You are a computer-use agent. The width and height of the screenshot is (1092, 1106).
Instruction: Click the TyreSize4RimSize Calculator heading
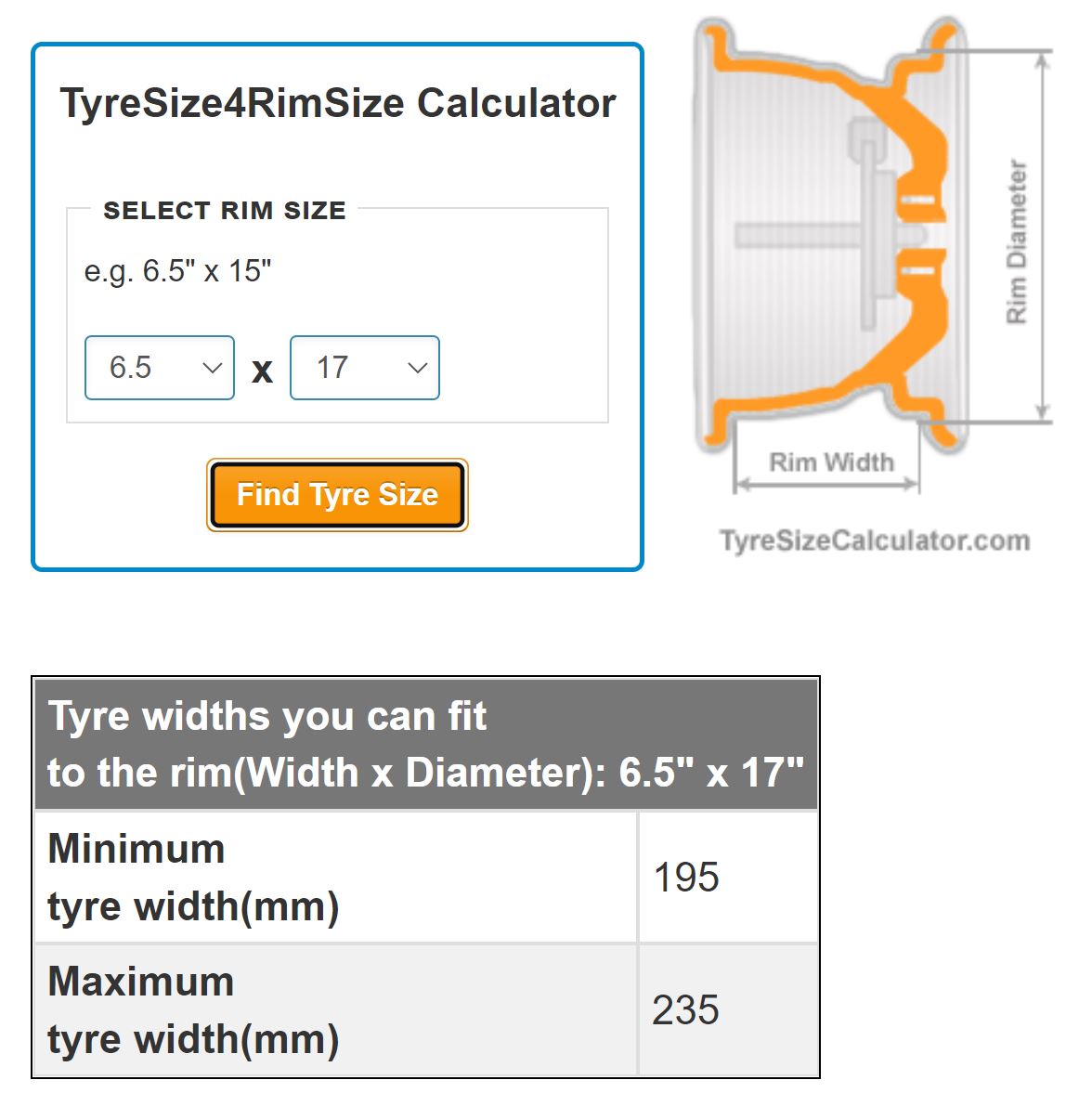pos(338,103)
